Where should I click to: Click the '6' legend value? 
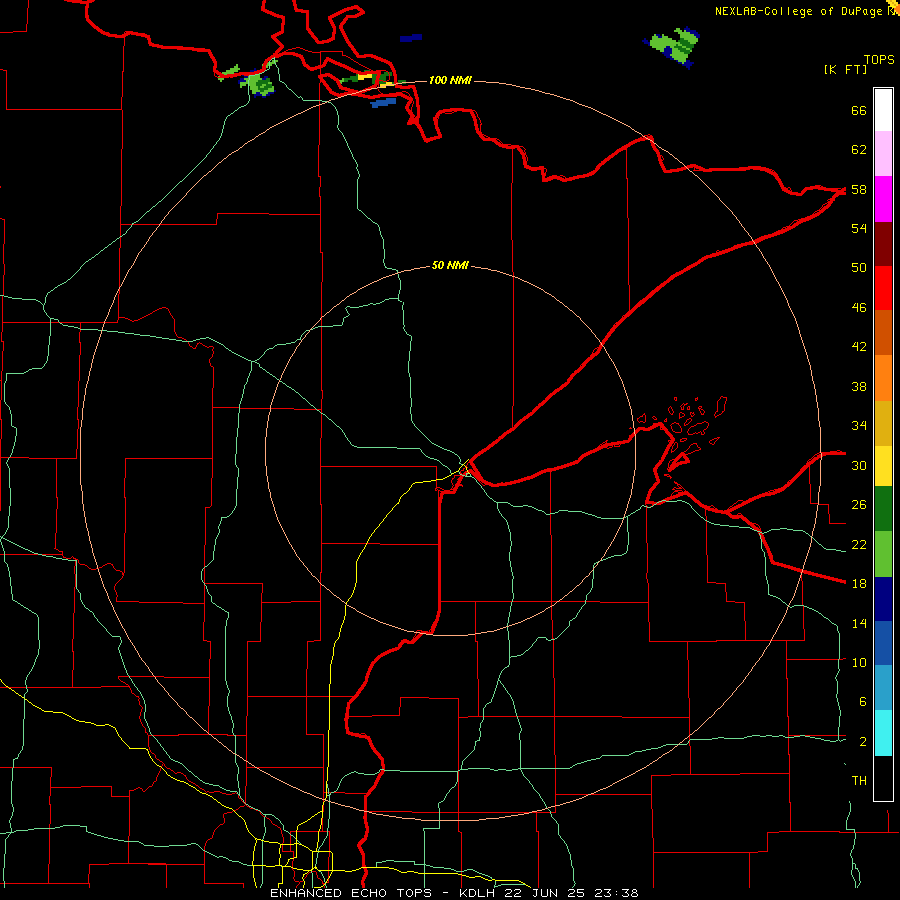tap(863, 702)
